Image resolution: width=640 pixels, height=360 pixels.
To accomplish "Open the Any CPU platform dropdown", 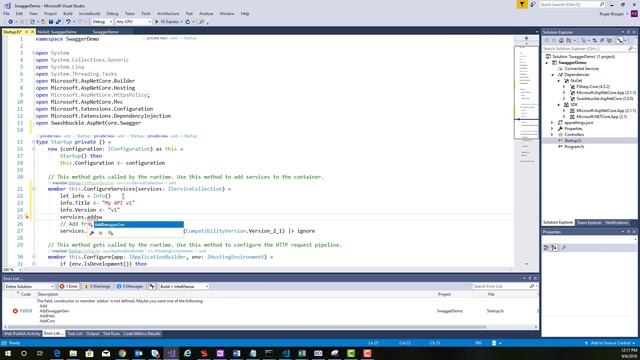I will 133,22.
